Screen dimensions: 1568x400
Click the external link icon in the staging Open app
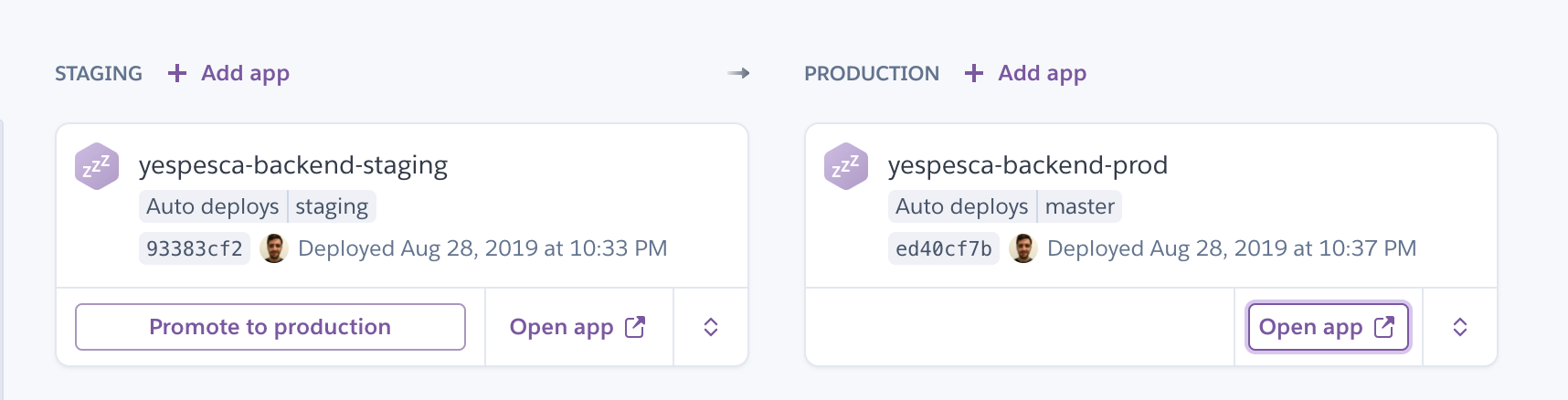(x=635, y=327)
